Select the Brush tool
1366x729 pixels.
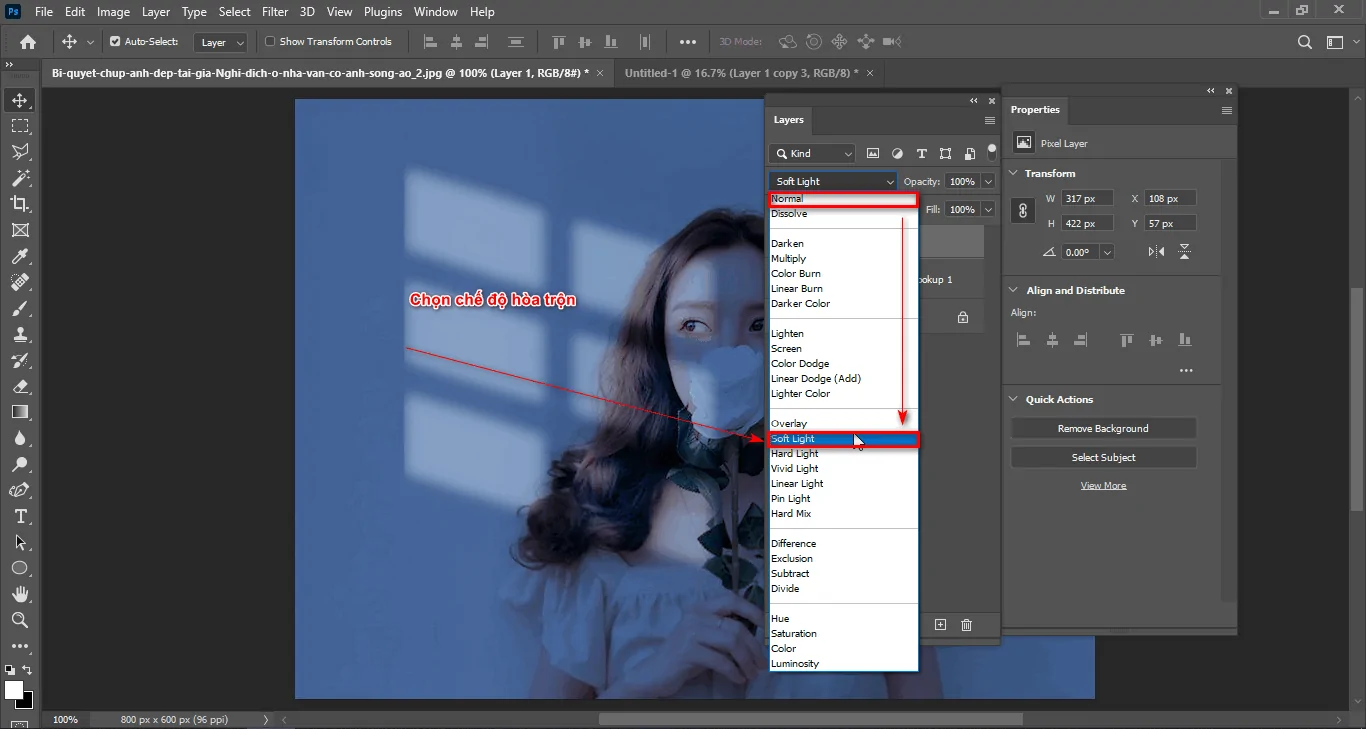pos(20,309)
